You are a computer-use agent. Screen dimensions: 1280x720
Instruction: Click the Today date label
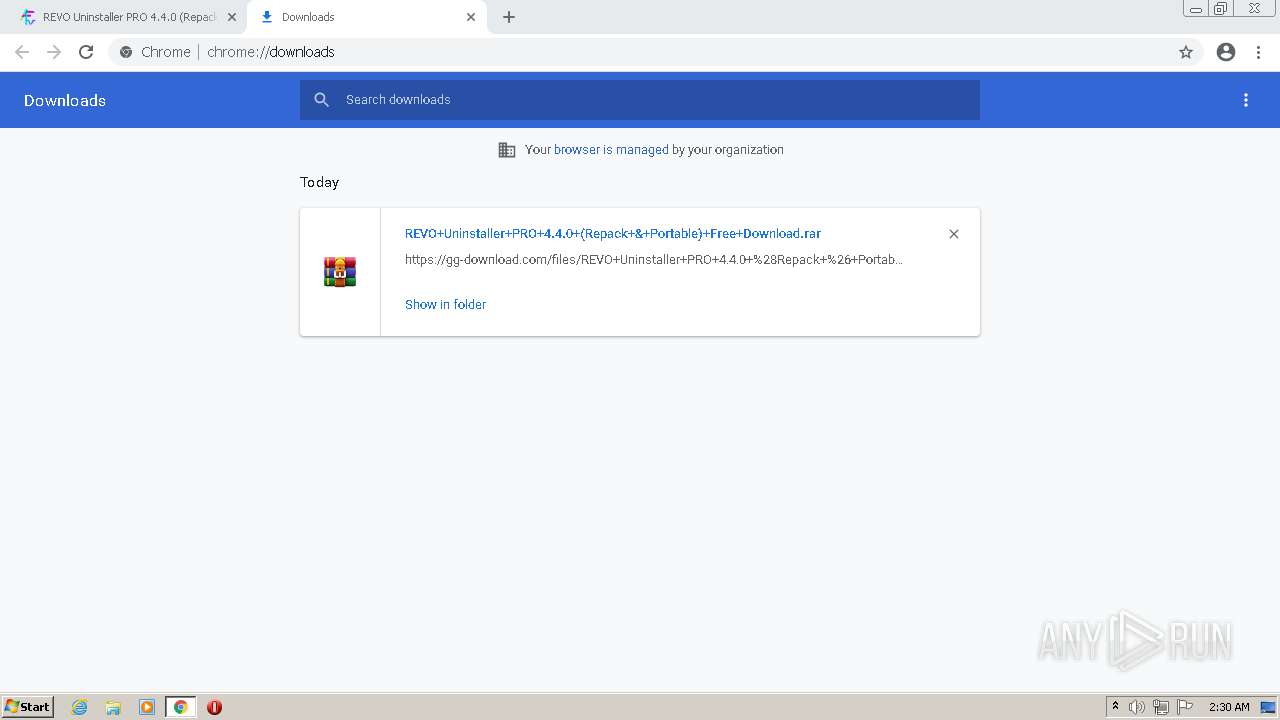coord(319,182)
